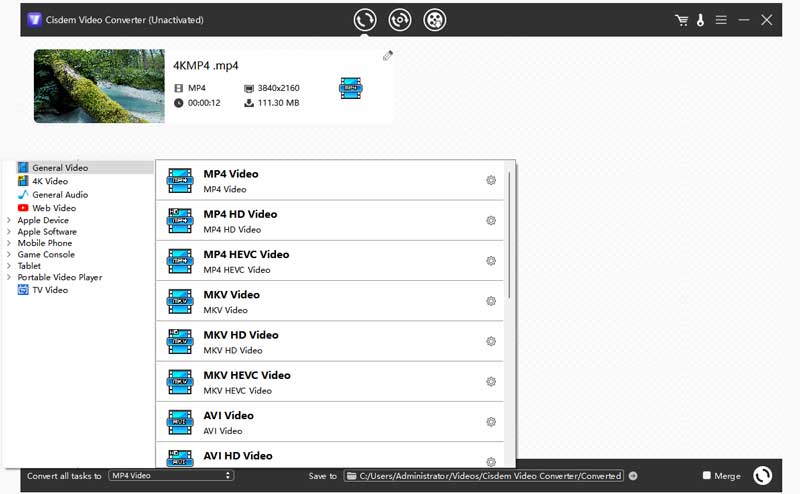
Task: Click the 3840x2160 resolution value
Action: coord(278,88)
